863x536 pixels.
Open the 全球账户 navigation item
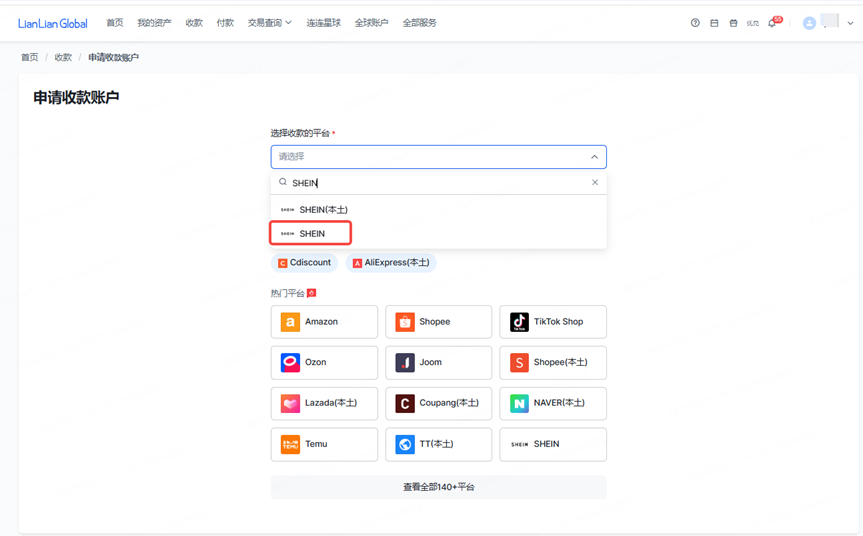click(372, 23)
